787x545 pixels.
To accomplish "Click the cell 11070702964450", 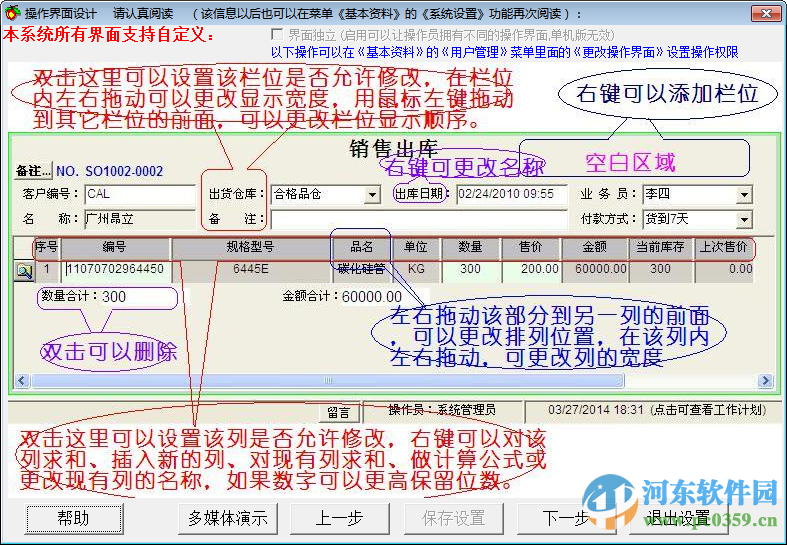I will point(116,270).
